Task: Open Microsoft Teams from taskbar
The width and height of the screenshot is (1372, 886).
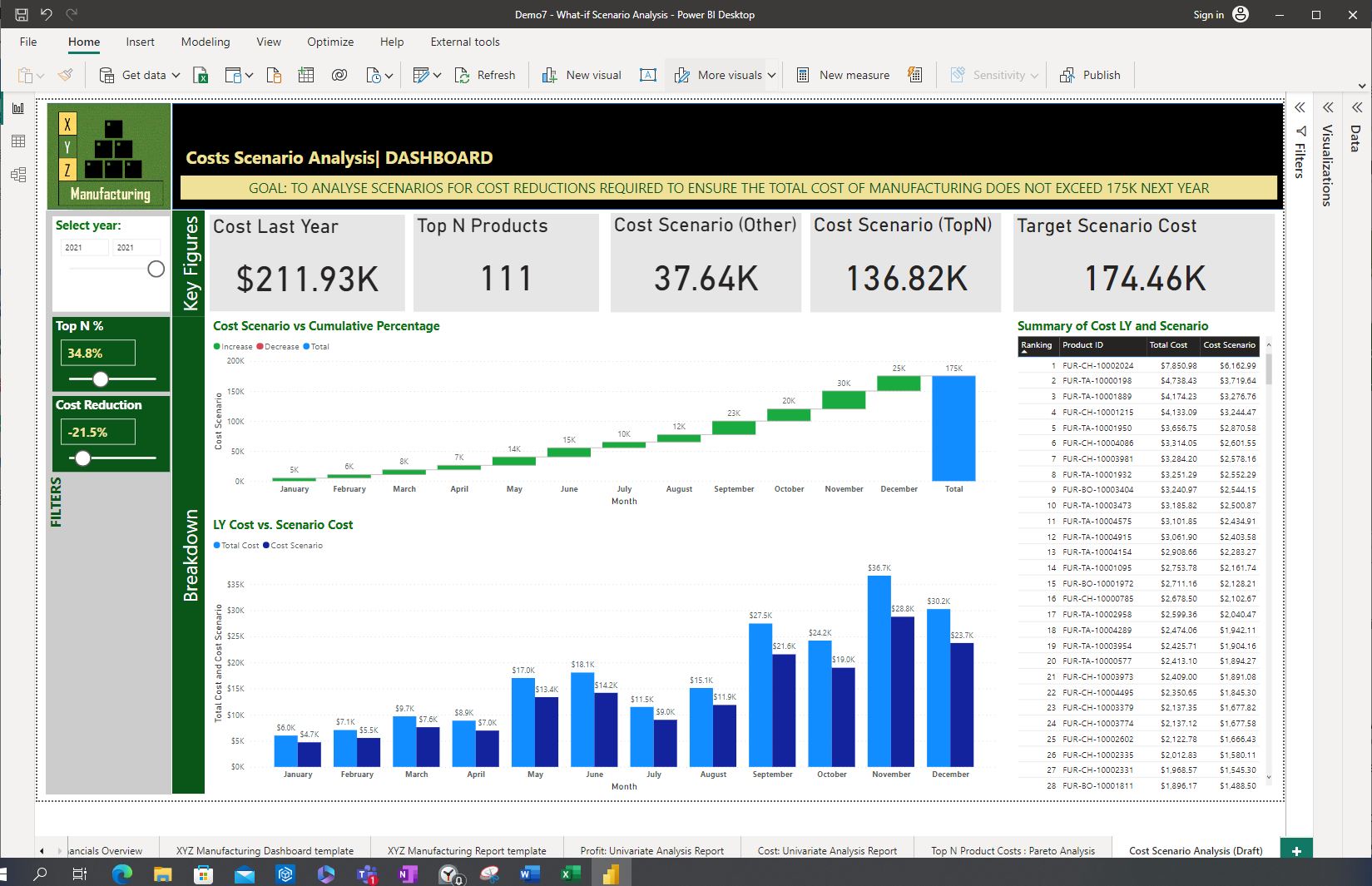Action: 367,874
